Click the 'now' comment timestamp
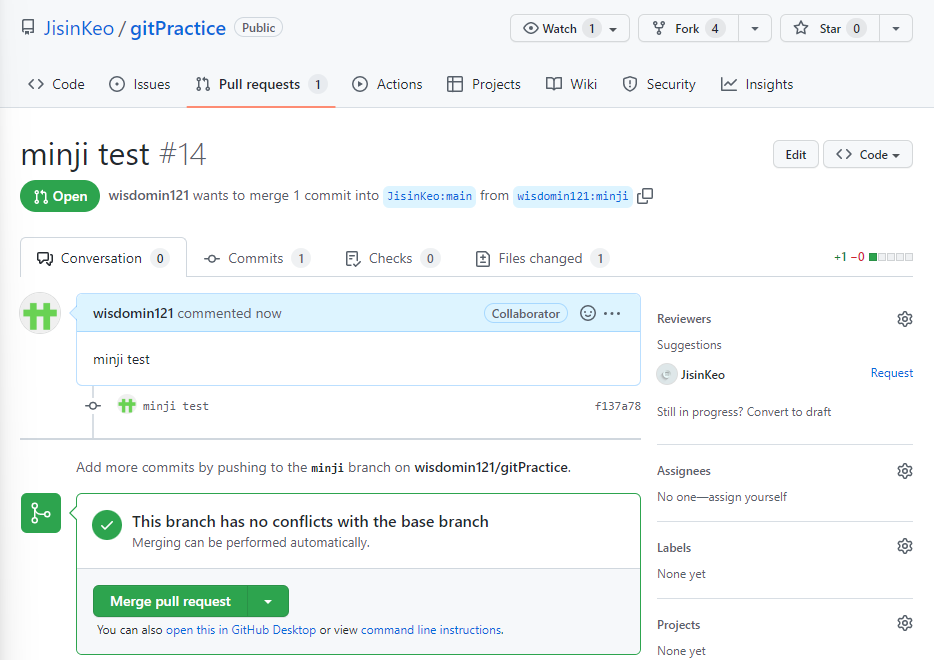Viewport: 934px width, 660px height. [268, 313]
